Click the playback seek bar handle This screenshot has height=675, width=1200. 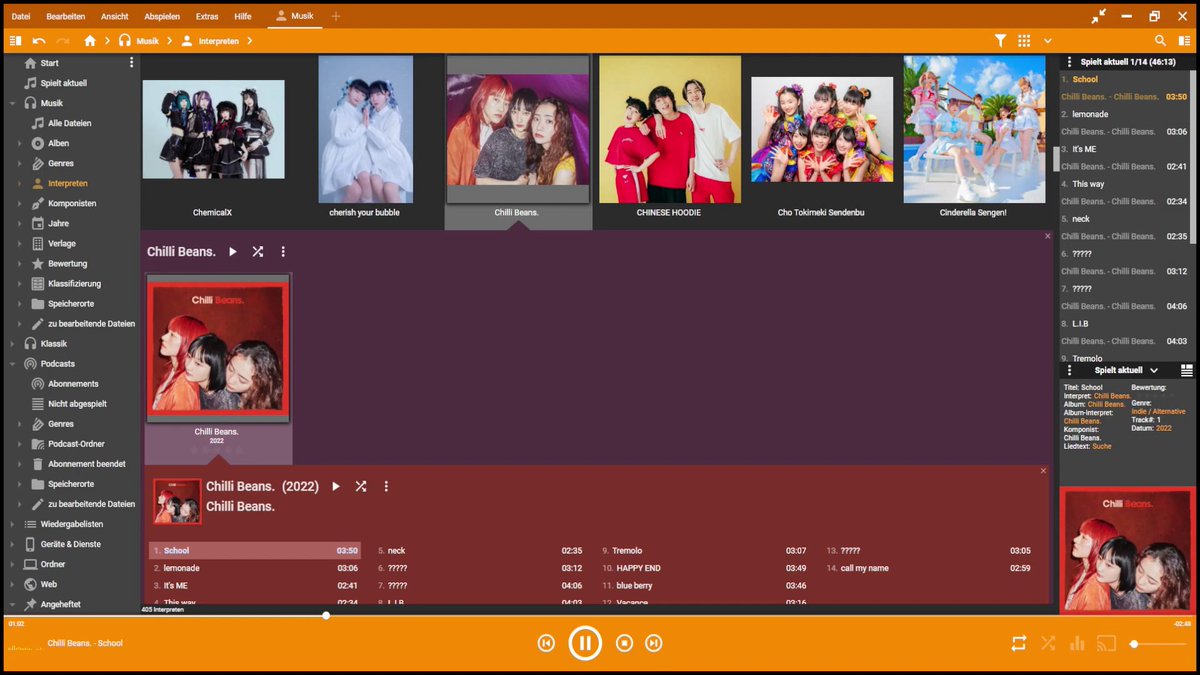click(326, 615)
